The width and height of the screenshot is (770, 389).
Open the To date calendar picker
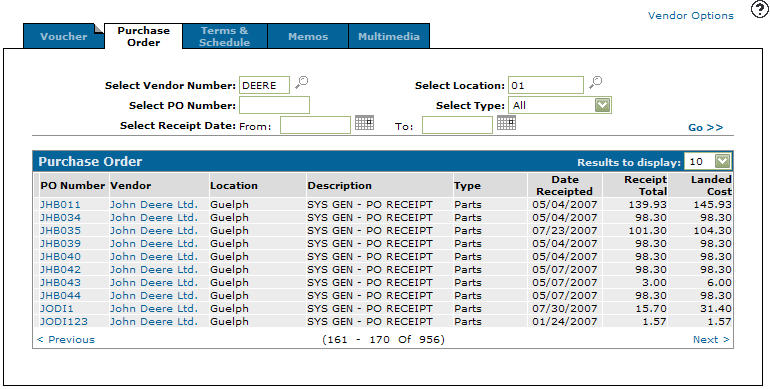pos(506,122)
